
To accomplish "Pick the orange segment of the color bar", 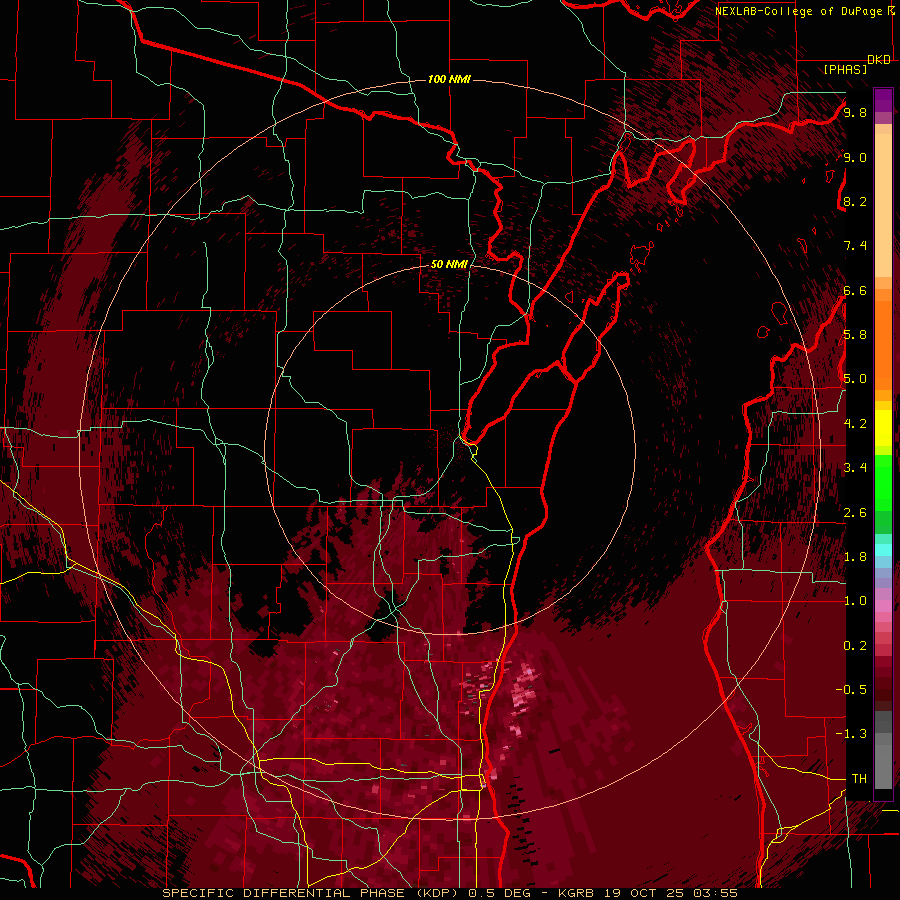I will tap(883, 344).
